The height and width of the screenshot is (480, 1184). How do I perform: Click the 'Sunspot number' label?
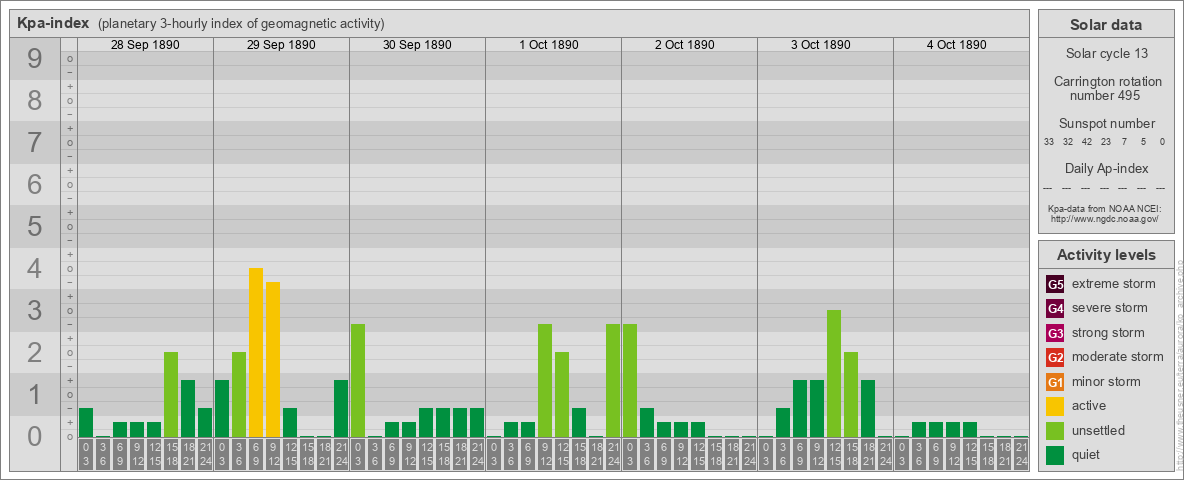click(x=1106, y=124)
